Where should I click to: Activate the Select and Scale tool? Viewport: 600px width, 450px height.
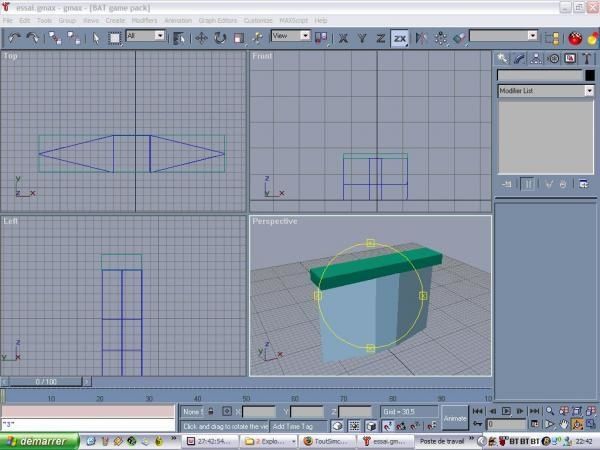[x=239, y=38]
